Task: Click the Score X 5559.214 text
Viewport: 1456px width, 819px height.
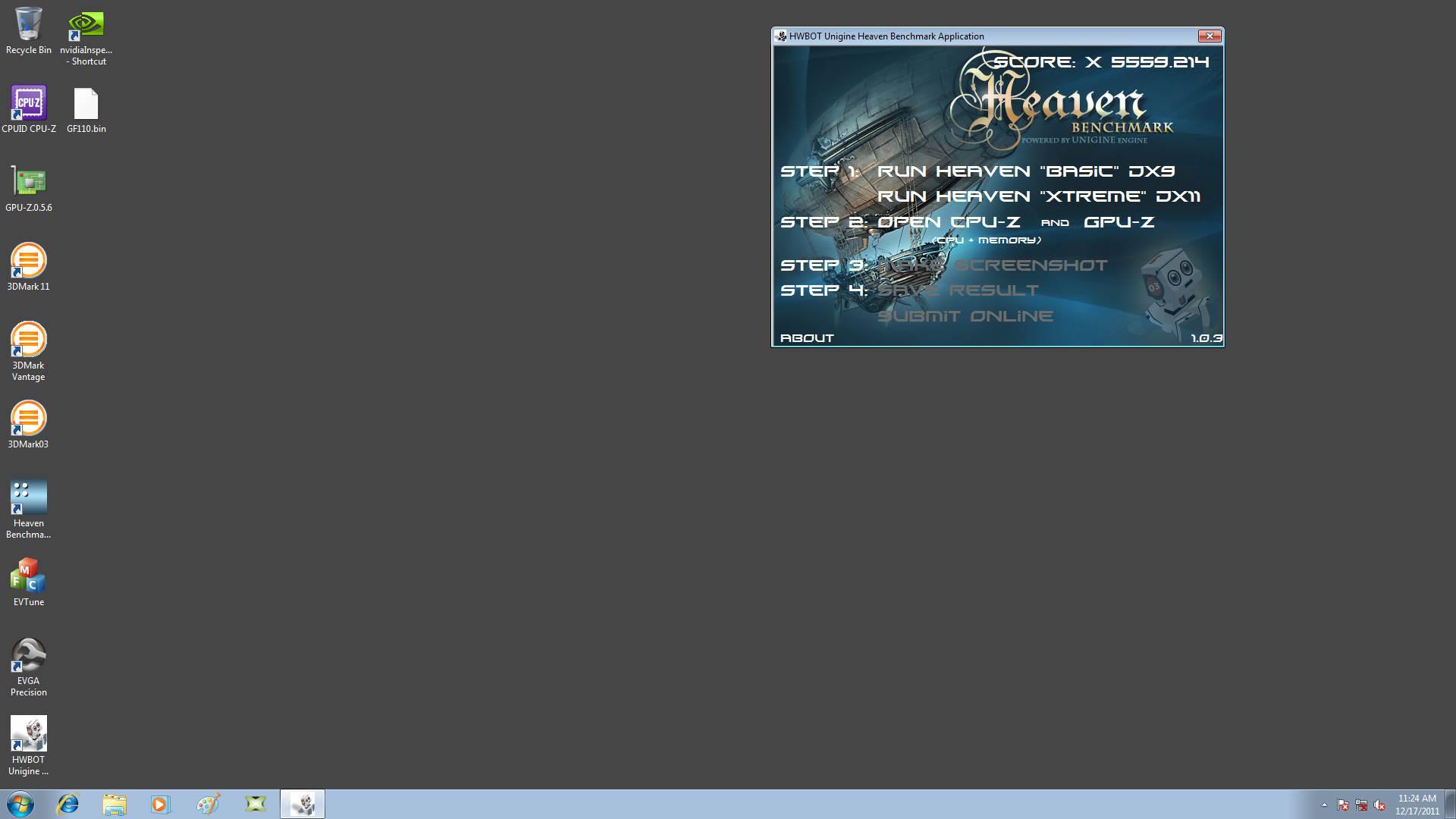Action: click(1101, 62)
